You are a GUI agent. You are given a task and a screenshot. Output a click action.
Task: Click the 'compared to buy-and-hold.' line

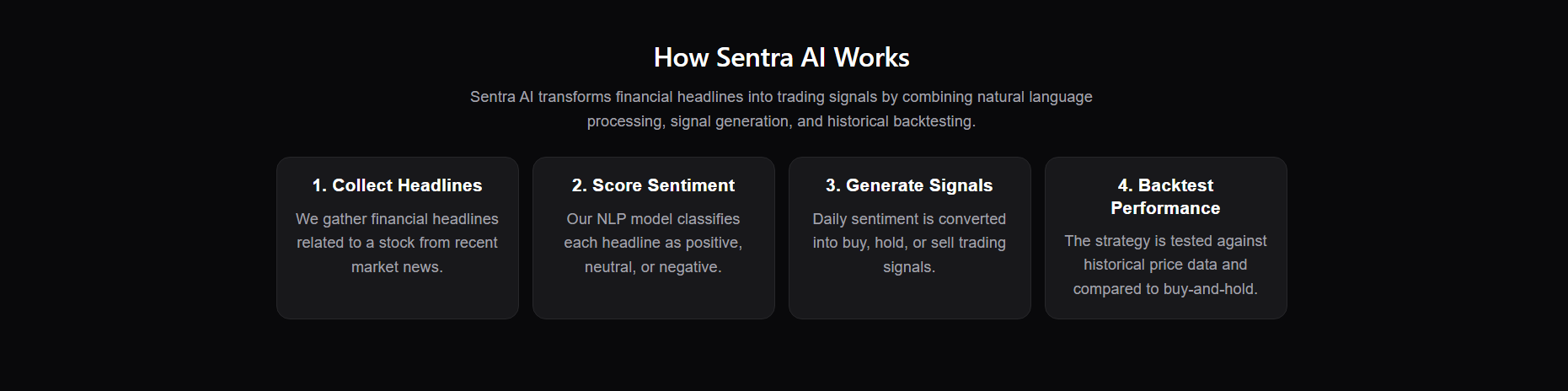(1166, 289)
